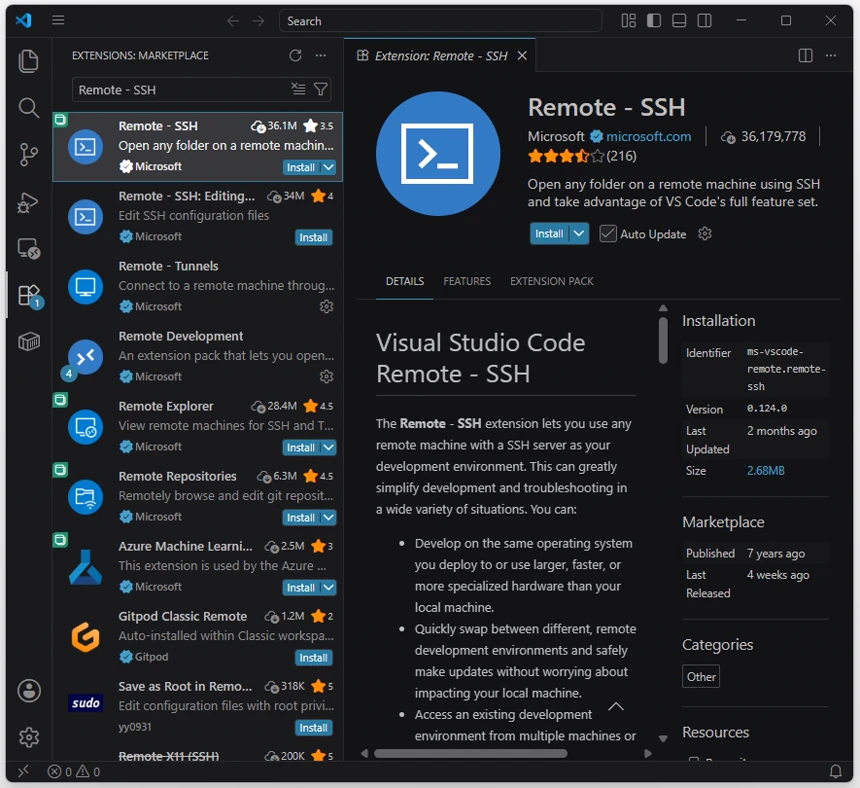Open Manage gear in activity bar

click(29, 737)
